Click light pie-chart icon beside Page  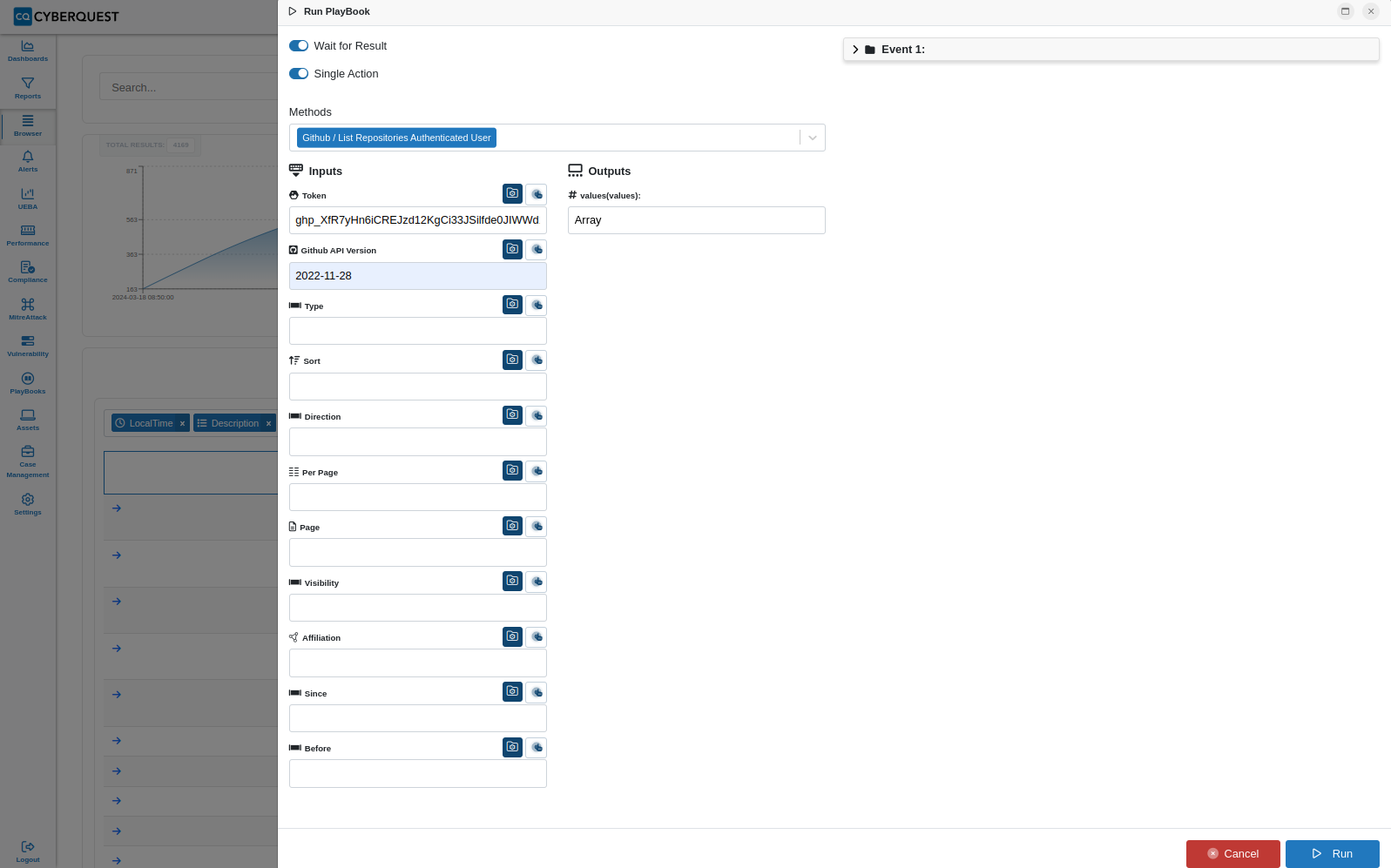(x=537, y=525)
